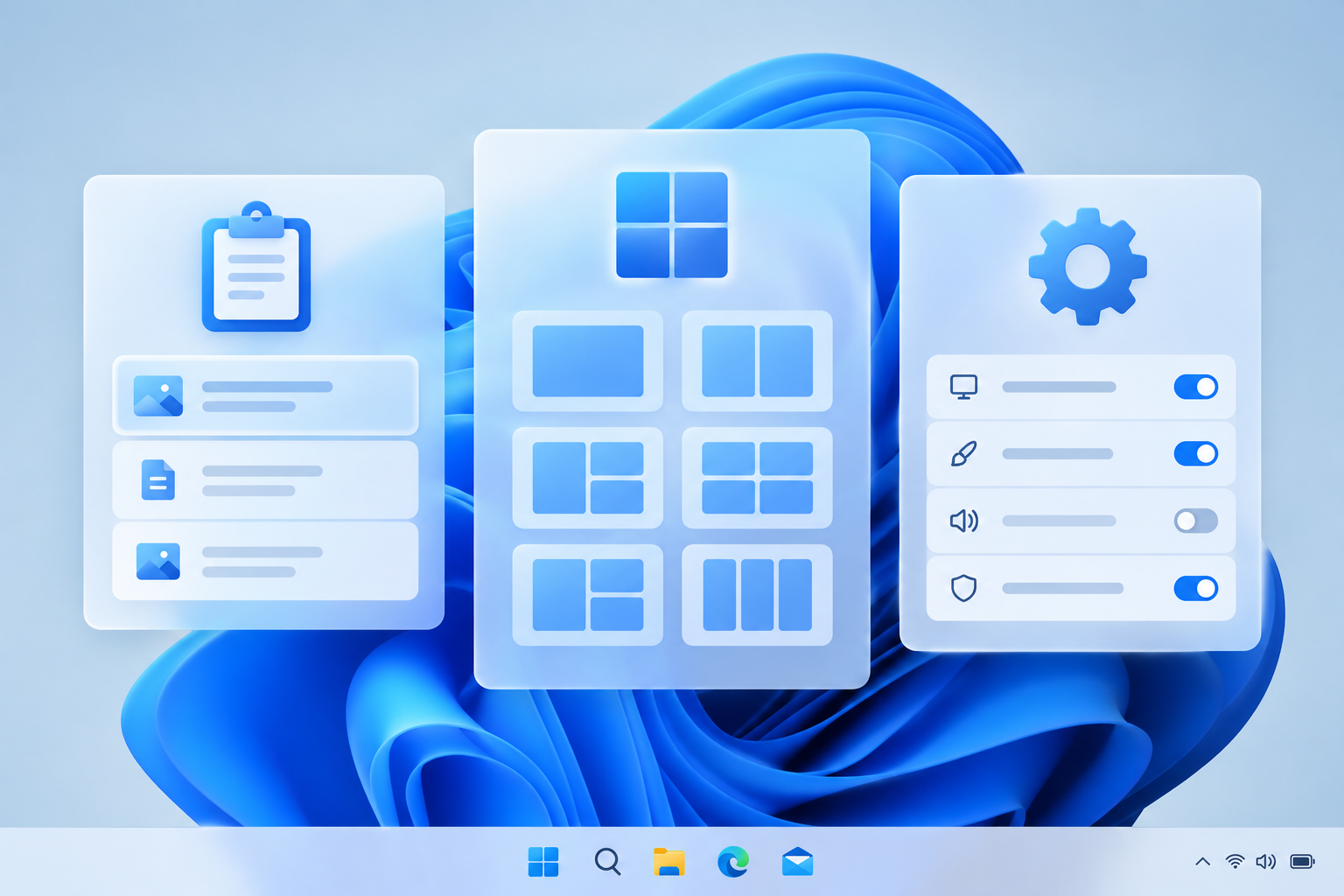
Task: Pick the three vertical columns snap layout
Action: (757, 595)
